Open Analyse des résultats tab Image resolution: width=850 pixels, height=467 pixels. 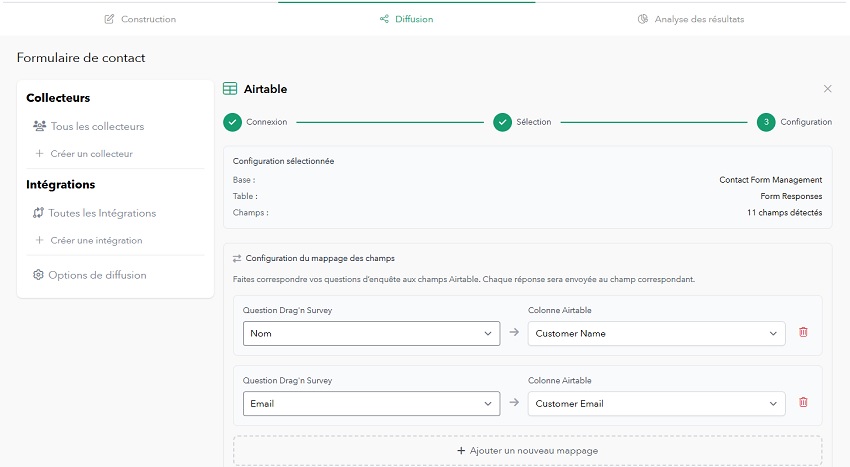(691, 19)
